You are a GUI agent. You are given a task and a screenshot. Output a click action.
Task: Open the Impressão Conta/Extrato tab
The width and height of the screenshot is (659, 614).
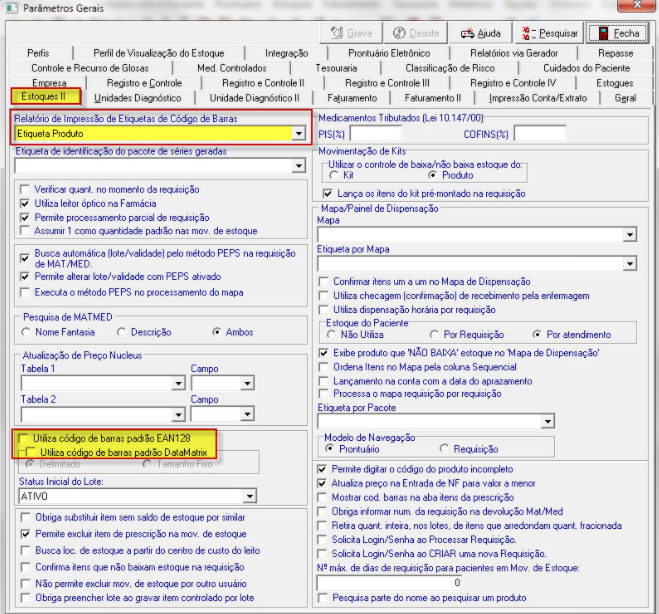point(538,98)
